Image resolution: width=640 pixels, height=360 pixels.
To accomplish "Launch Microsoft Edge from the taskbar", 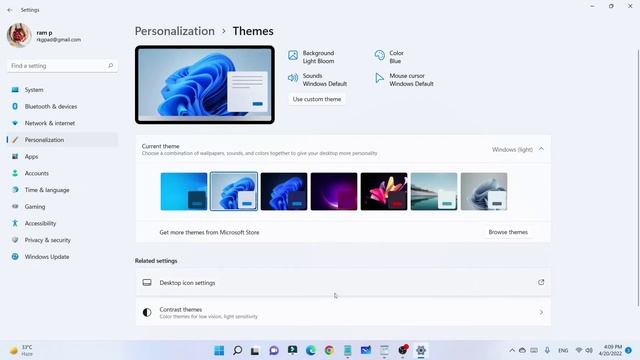I will pos(311,350).
